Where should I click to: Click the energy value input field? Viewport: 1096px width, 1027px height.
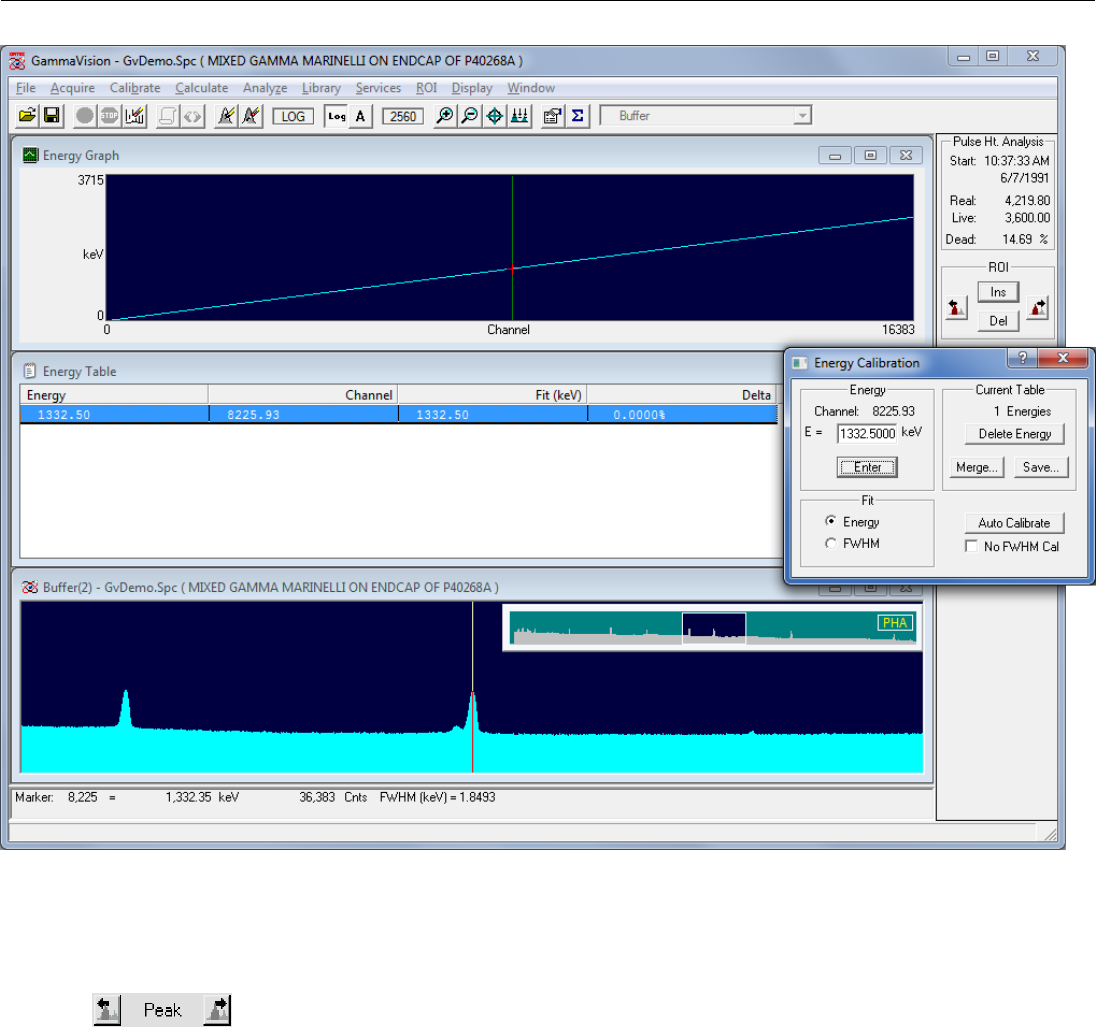tap(866, 434)
